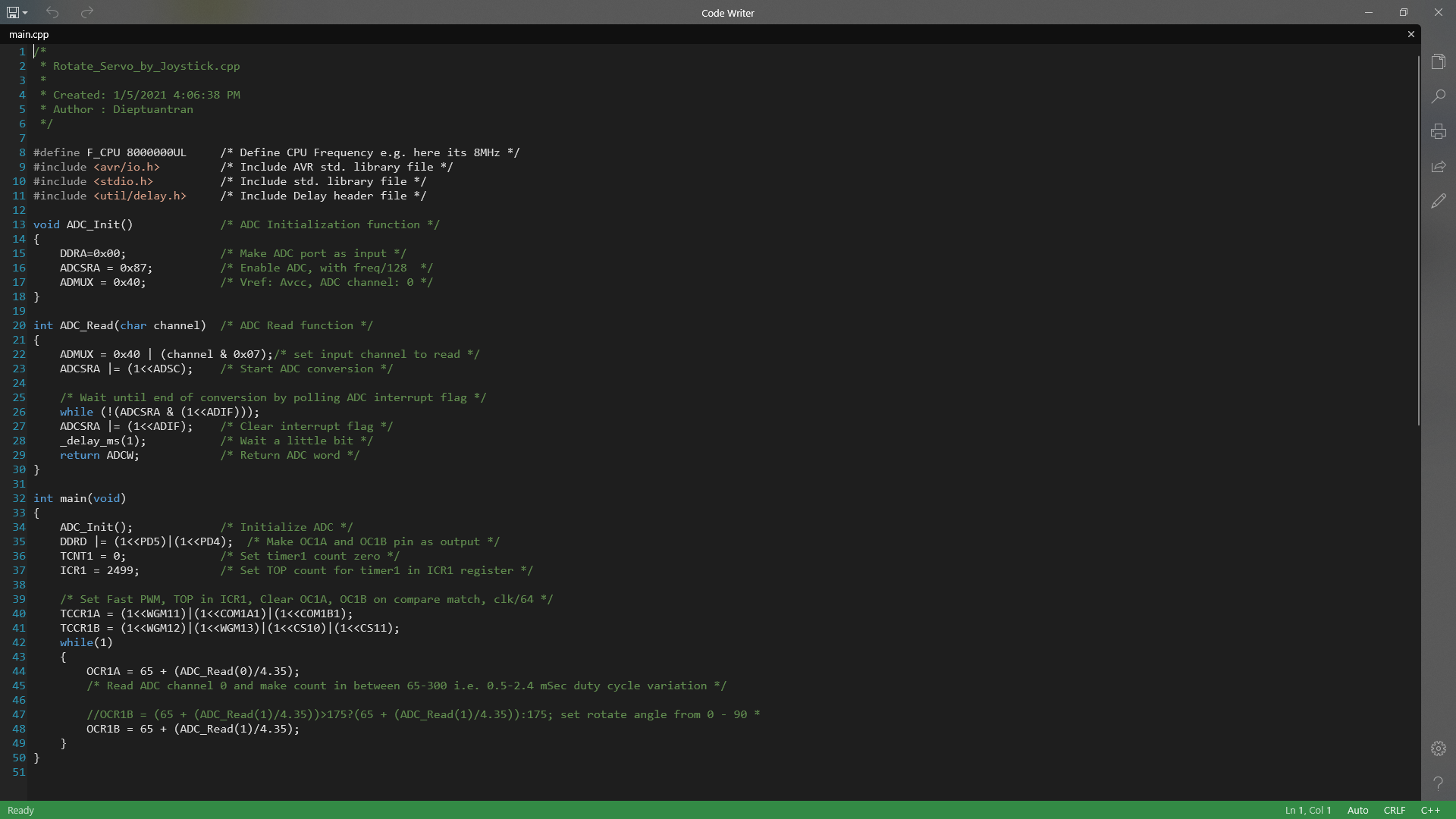
Task: Open the Save dropdown arrow
Action: (x=25, y=13)
